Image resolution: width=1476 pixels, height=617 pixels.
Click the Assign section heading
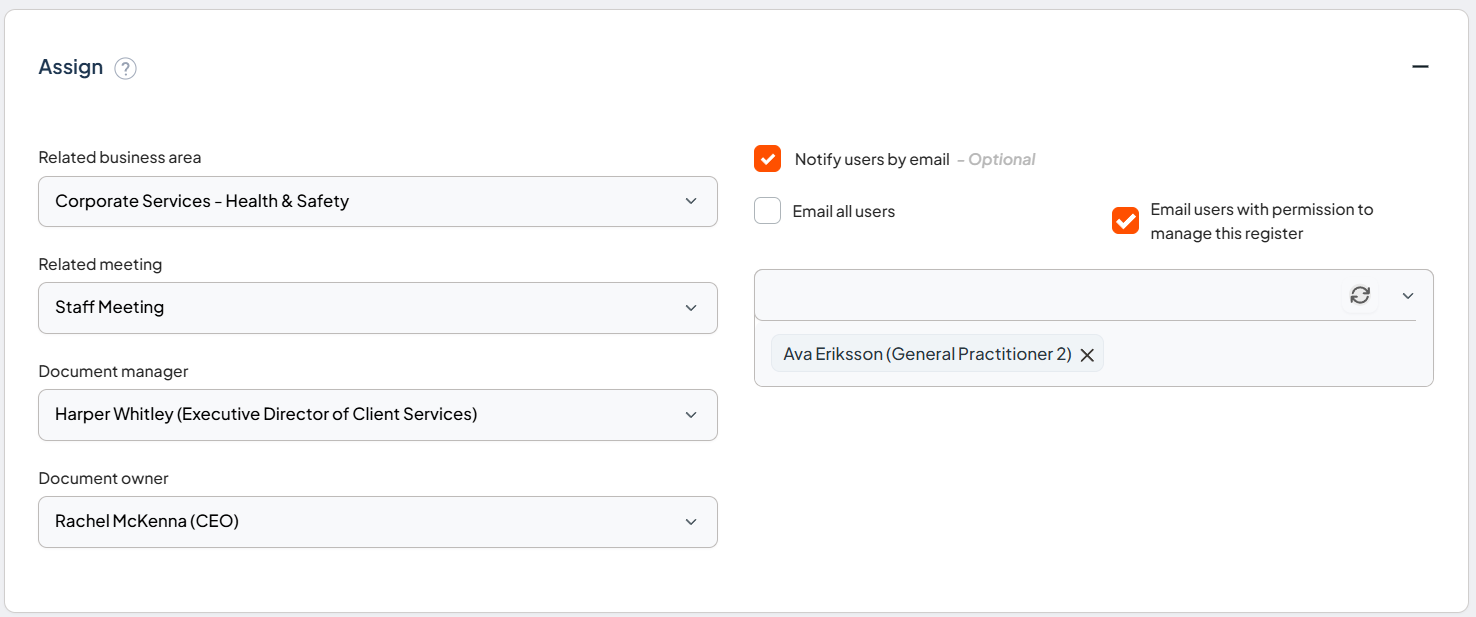[71, 67]
